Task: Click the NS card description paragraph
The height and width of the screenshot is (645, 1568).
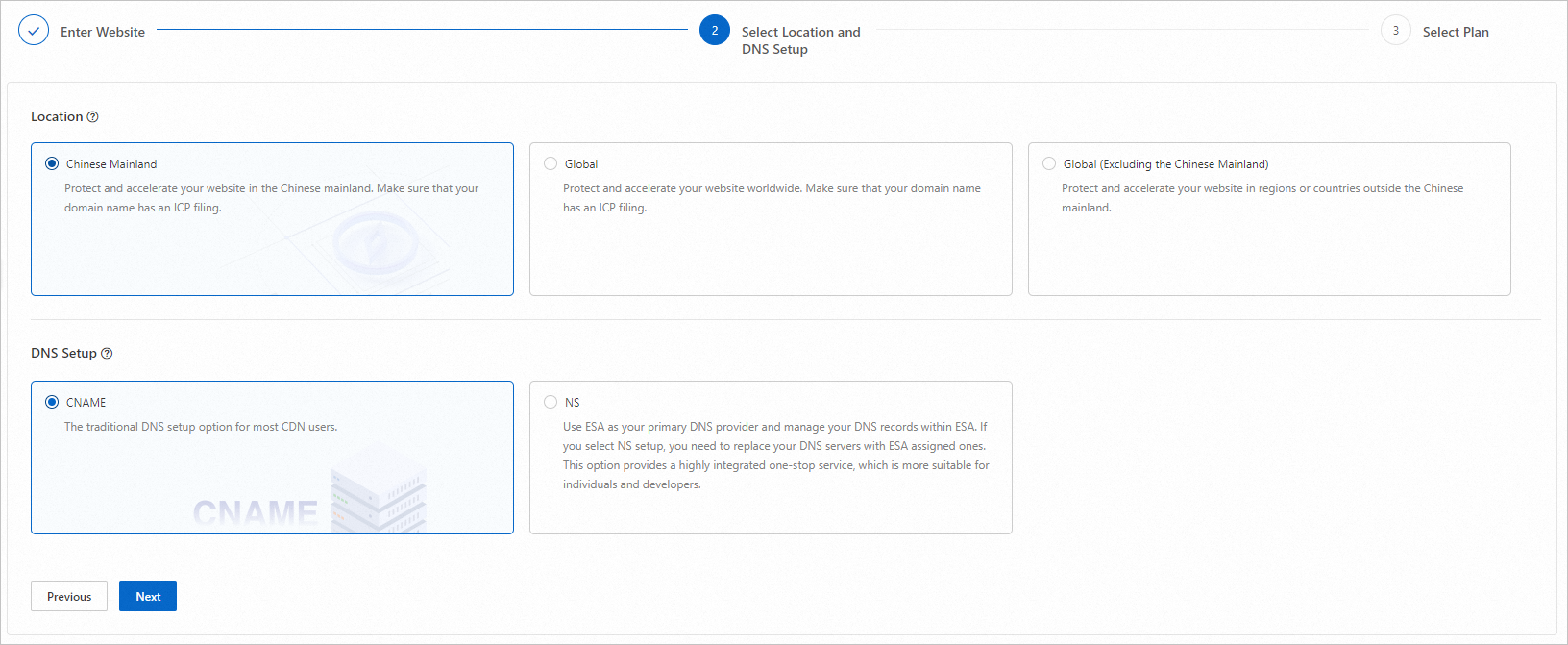Action: point(776,456)
